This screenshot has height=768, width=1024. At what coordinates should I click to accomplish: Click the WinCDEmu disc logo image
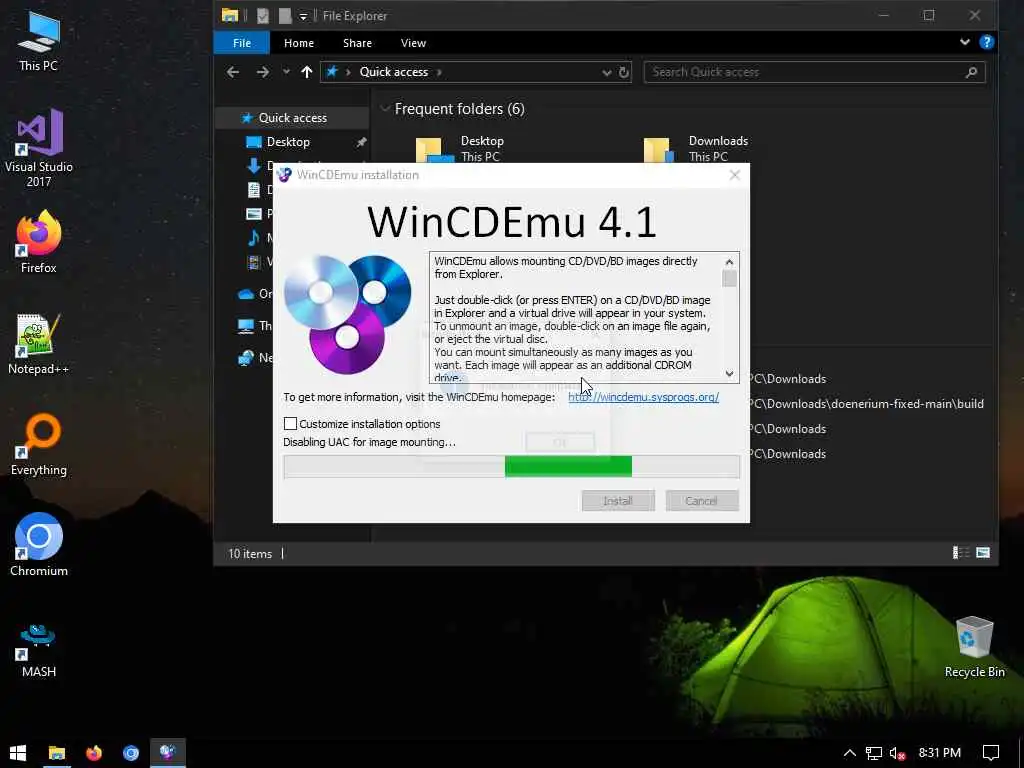tap(347, 314)
